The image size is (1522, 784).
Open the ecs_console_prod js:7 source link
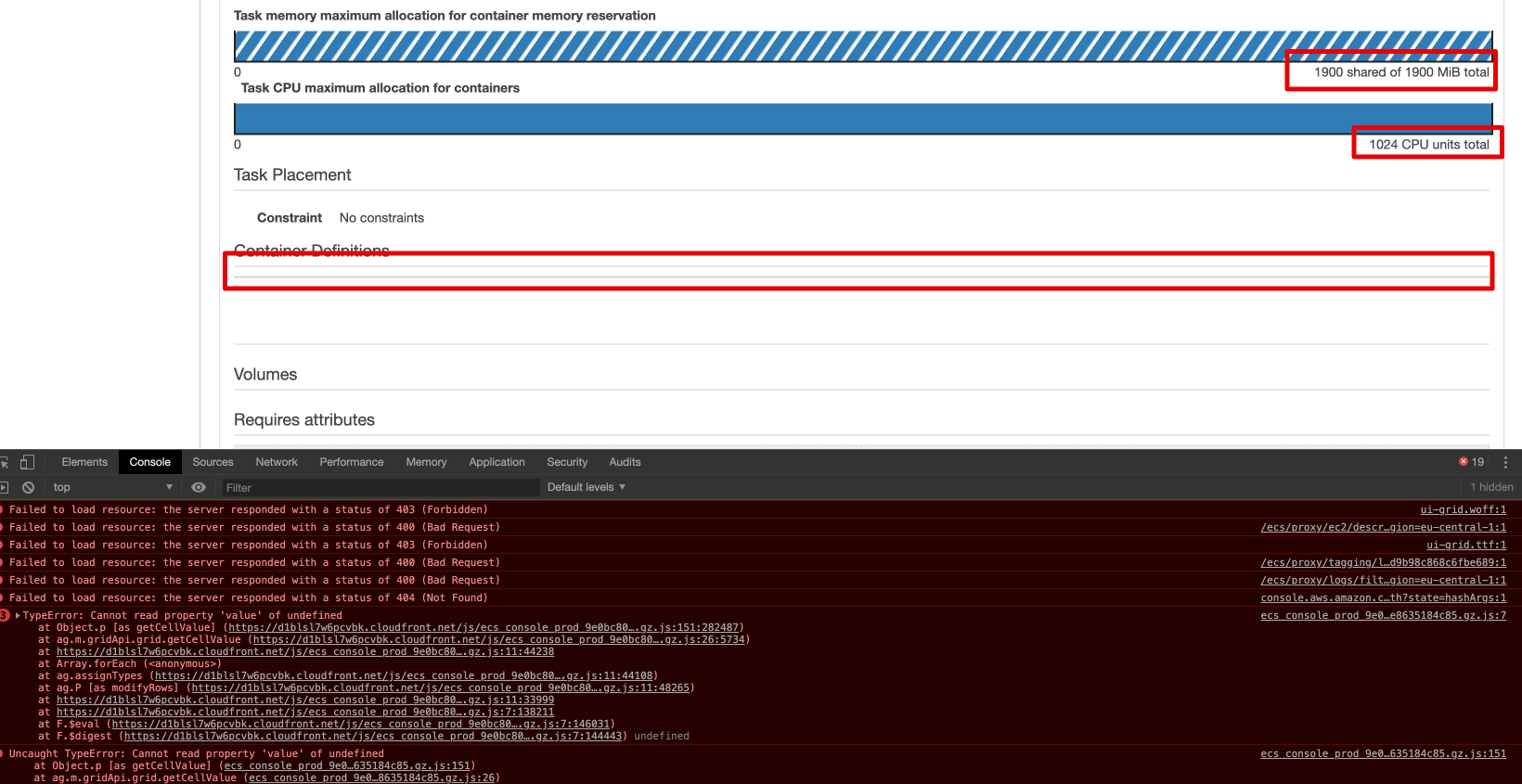1383,615
